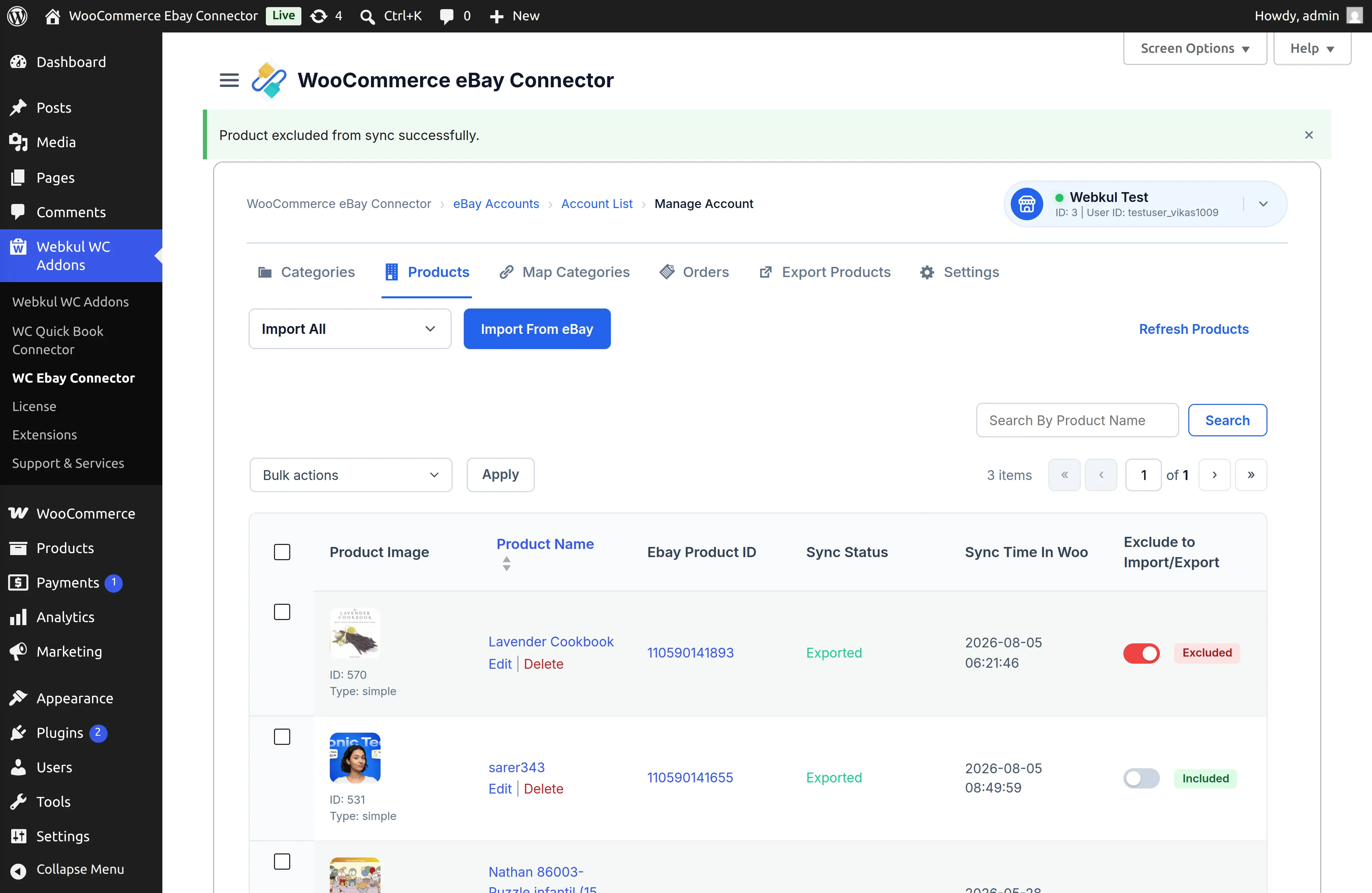
Task: Delete the Lavender Cookbook product
Action: [x=544, y=664]
